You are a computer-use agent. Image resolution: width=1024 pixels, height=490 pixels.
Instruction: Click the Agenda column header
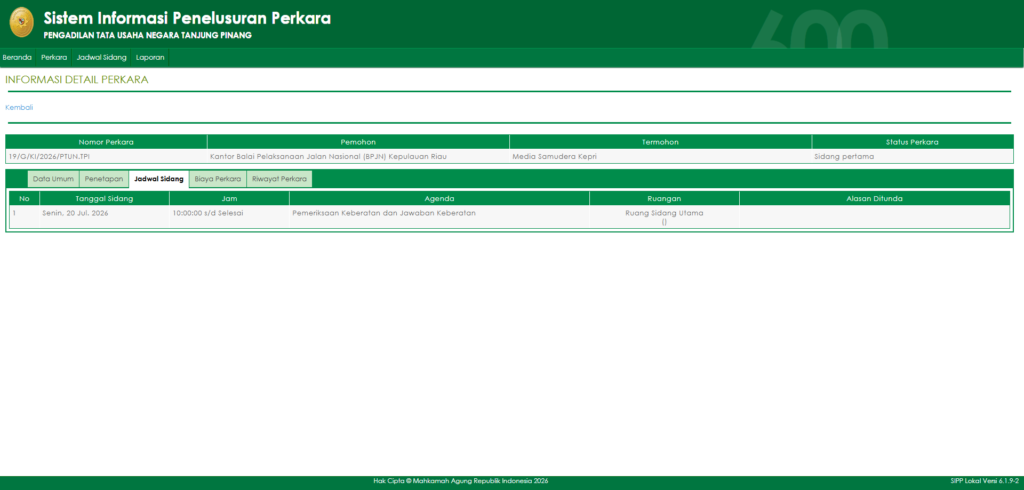(440, 199)
